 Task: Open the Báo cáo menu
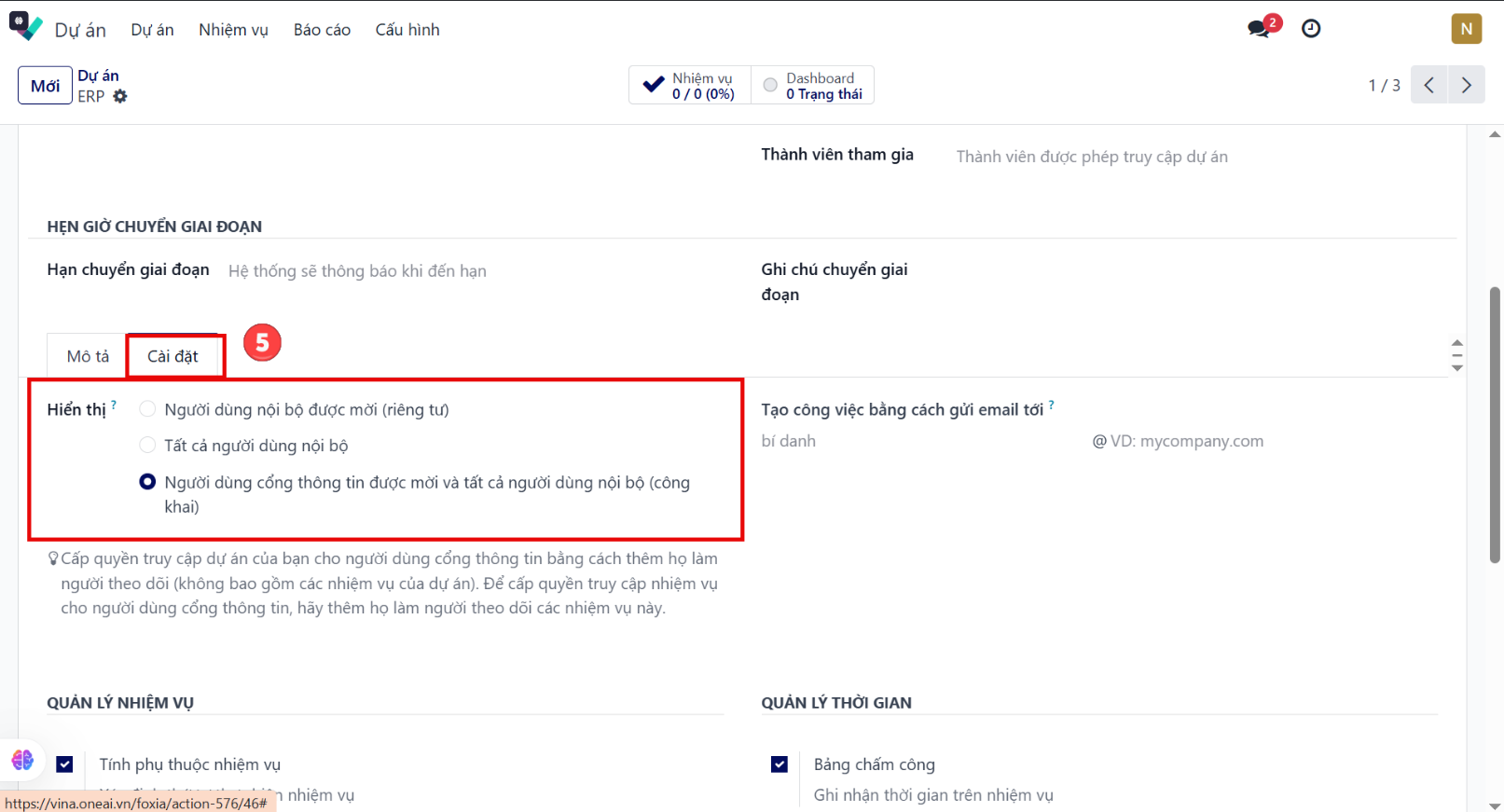[322, 30]
